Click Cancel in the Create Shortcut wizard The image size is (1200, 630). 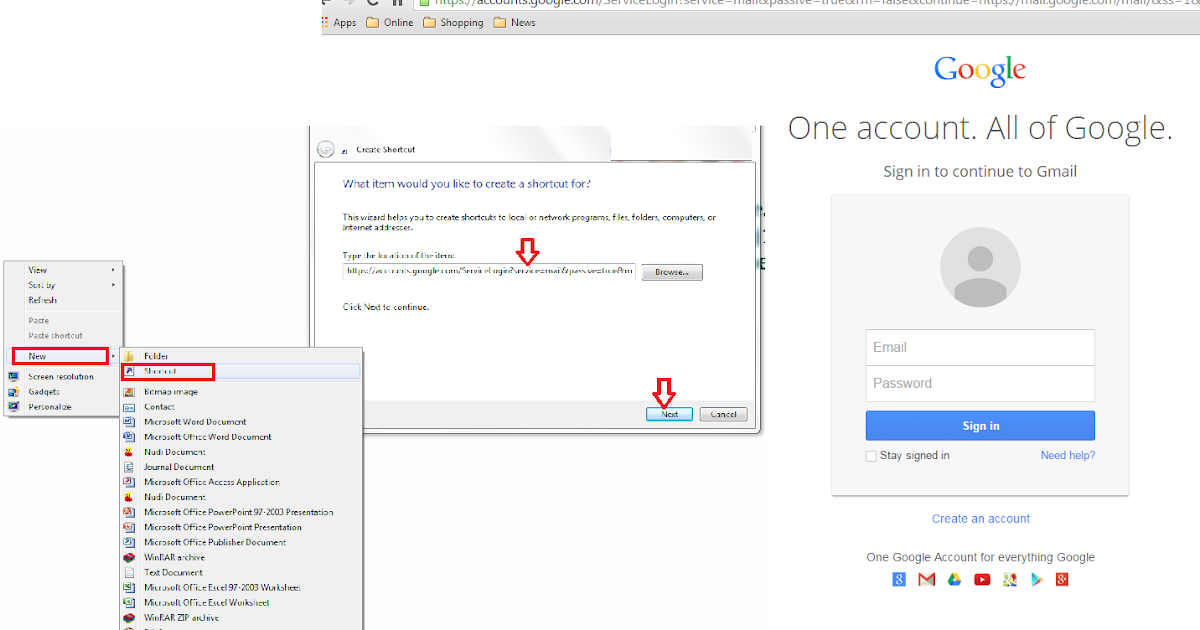point(723,414)
